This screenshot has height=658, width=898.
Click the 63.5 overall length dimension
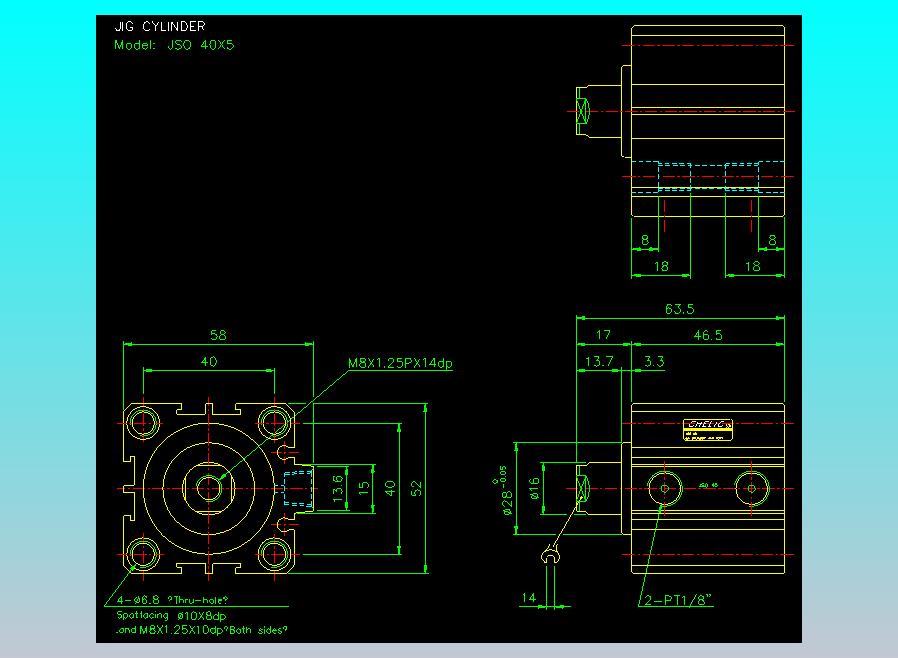(679, 309)
